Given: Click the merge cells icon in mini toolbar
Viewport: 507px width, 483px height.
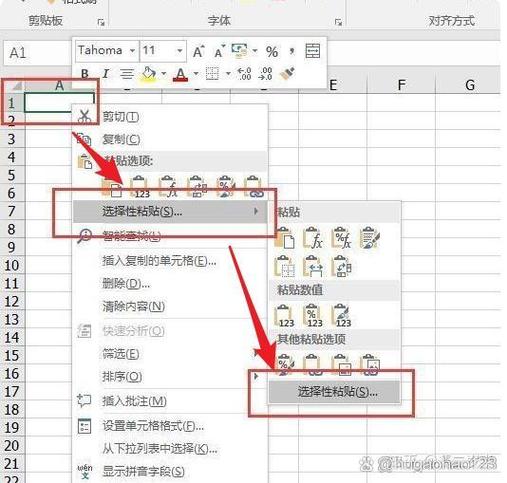Looking at the screenshot, I should 313,51.
